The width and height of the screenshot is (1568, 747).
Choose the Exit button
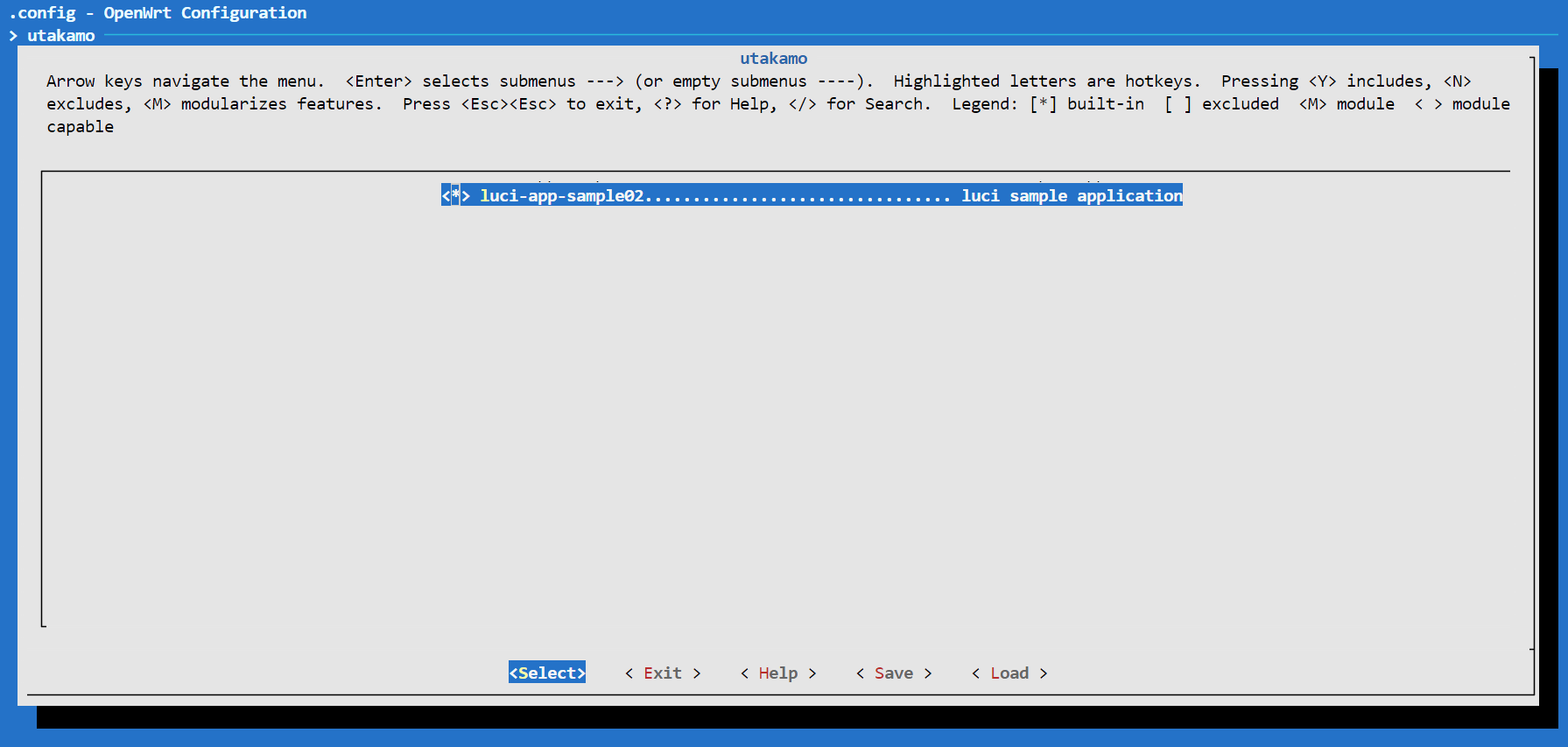tap(663, 673)
